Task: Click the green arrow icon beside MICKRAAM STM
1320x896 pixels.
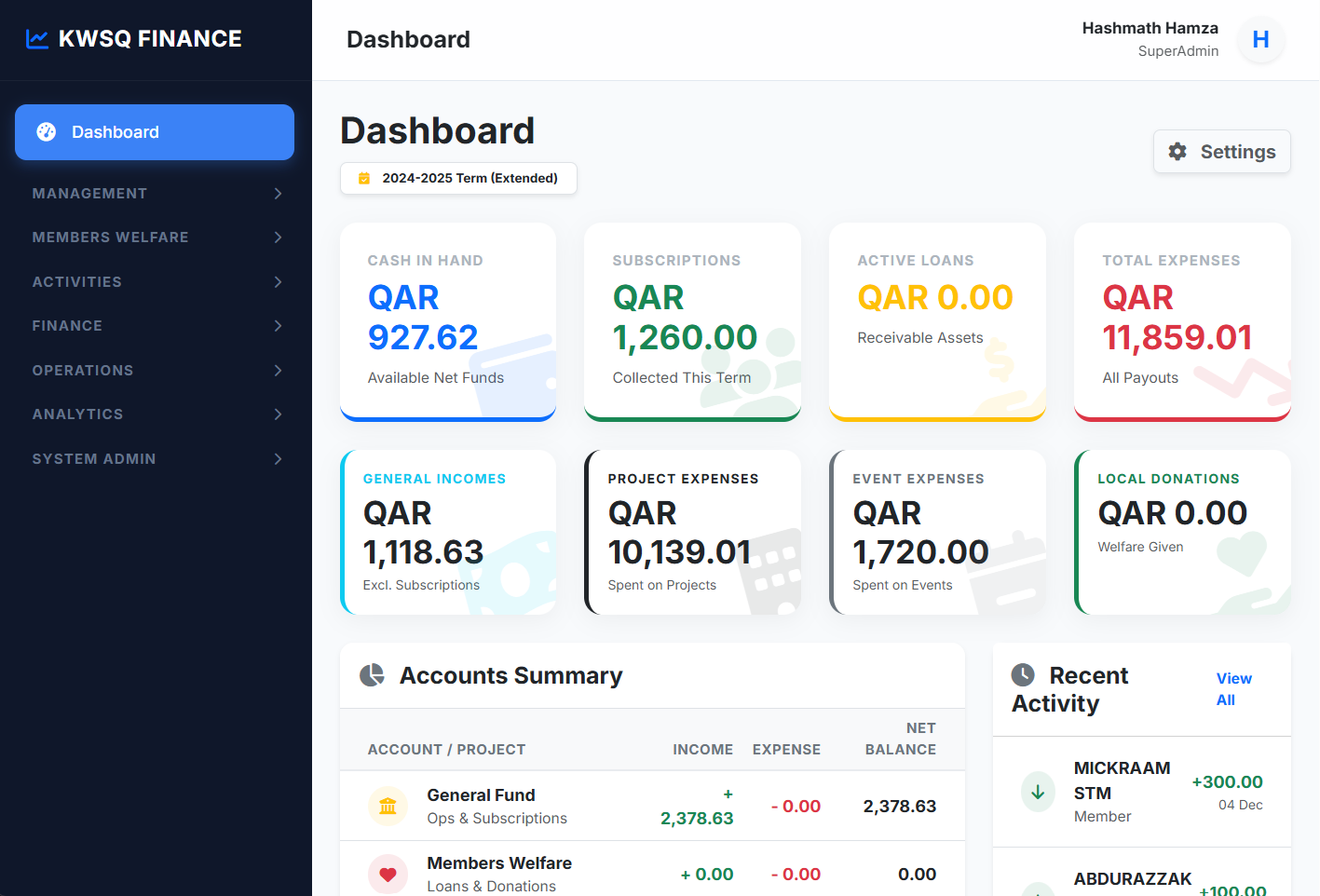Action: pos(1038,793)
